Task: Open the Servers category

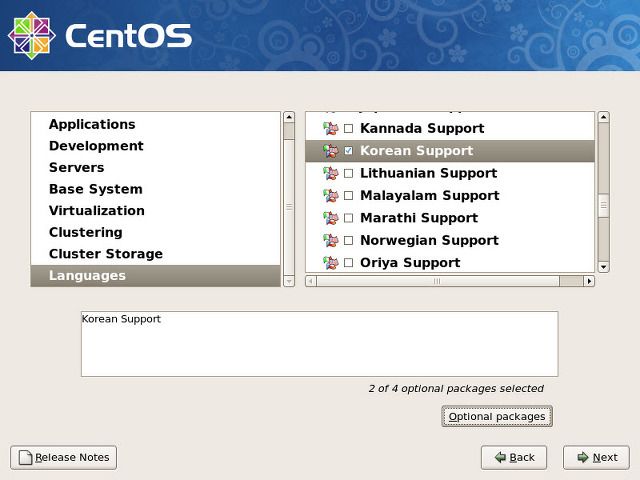Action: click(156, 167)
